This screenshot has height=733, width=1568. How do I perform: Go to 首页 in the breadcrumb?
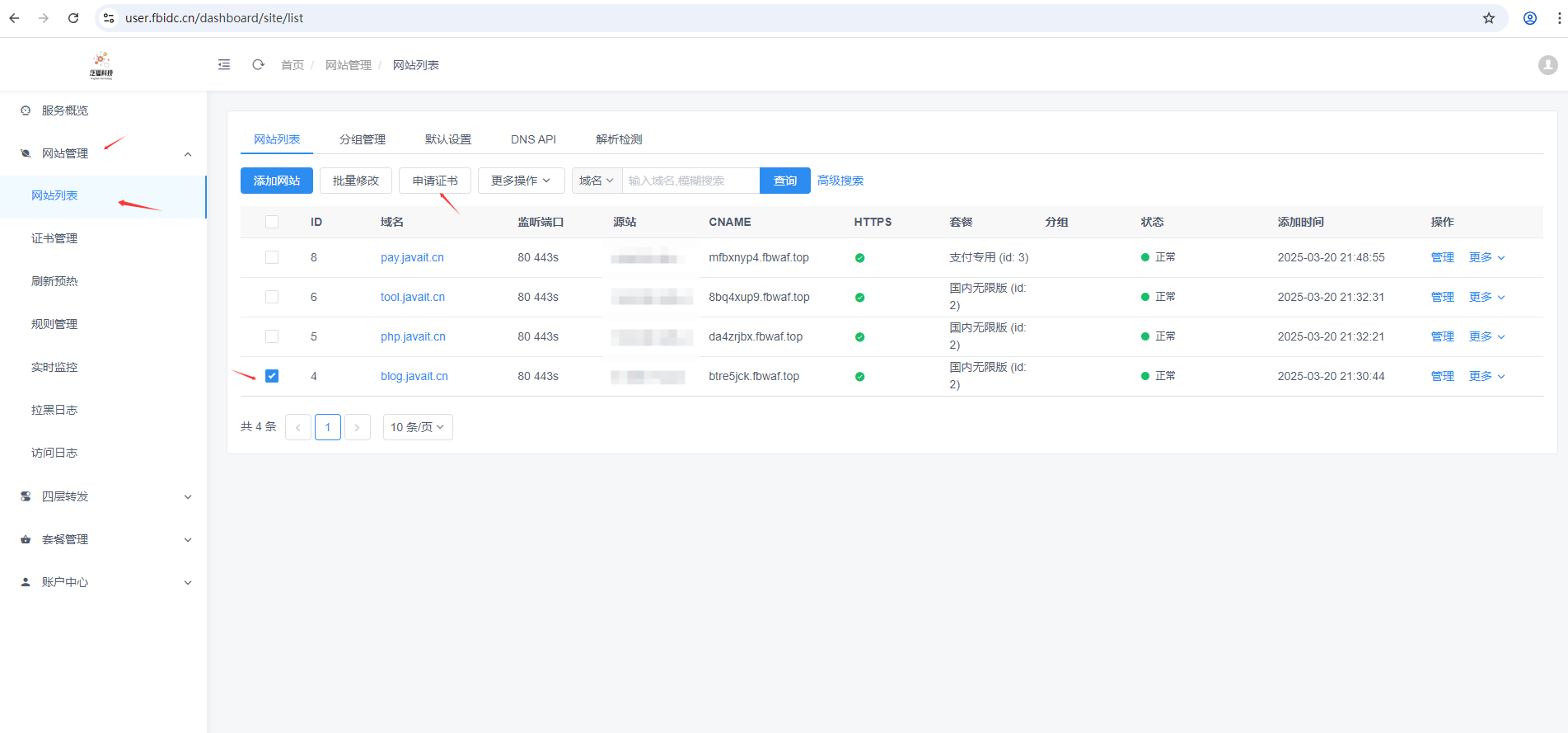pyautogui.click(x=293, y=65)
